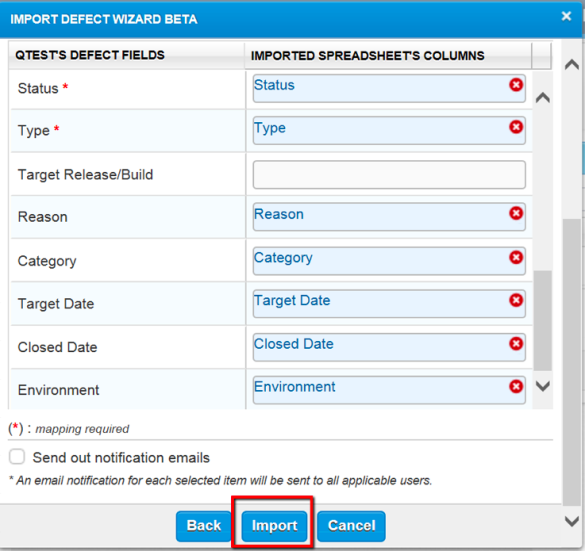The height and width of the screenshot is (551, 585).
Task: Click the Reason field label
Action: click(x=43, y=217)
